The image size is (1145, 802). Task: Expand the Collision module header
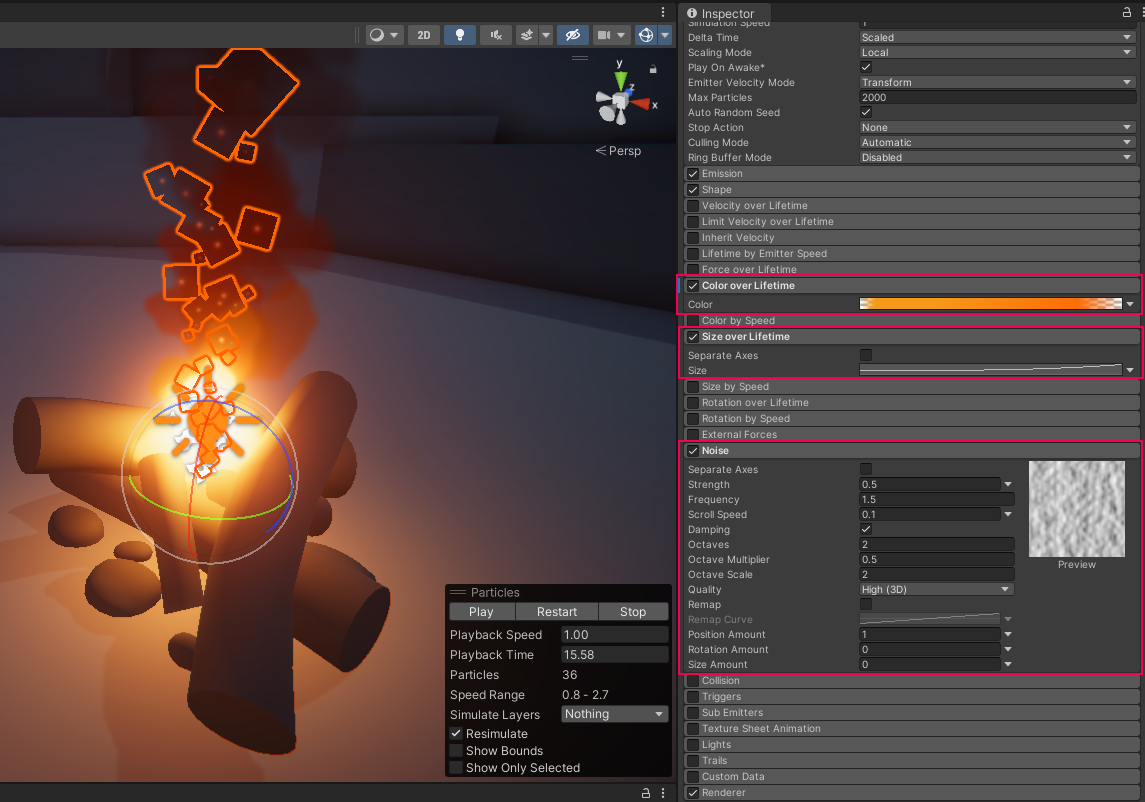(x=721, y=681)
